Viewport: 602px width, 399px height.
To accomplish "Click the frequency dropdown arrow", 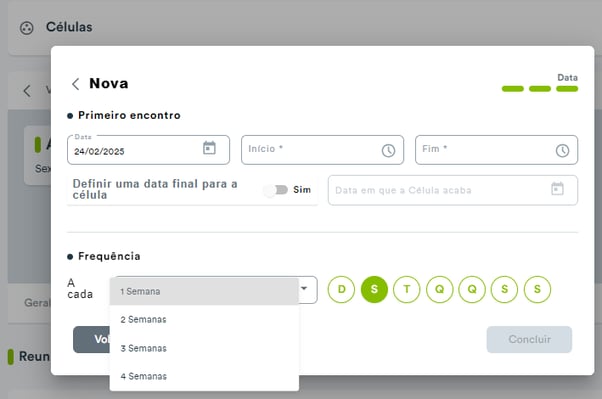I will 304,288.
